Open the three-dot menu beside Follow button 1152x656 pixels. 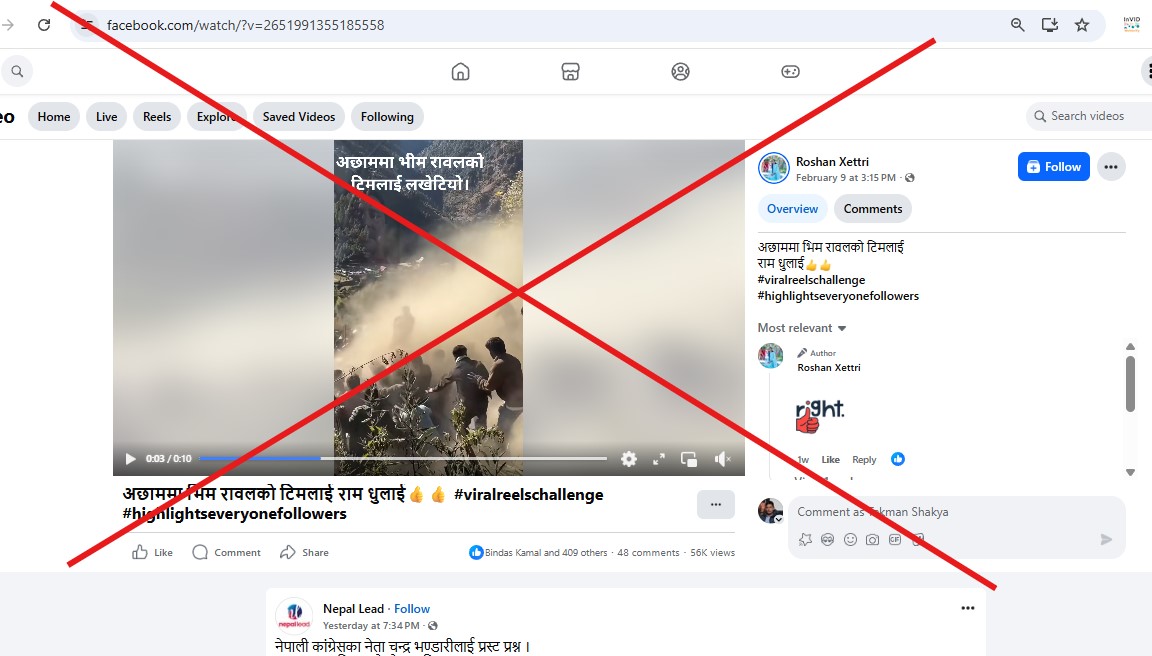1111,167
